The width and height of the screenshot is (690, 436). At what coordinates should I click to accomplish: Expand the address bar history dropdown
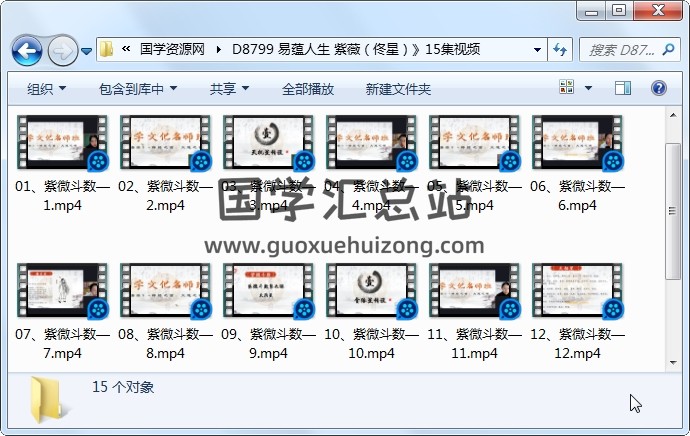click(537, 49)
